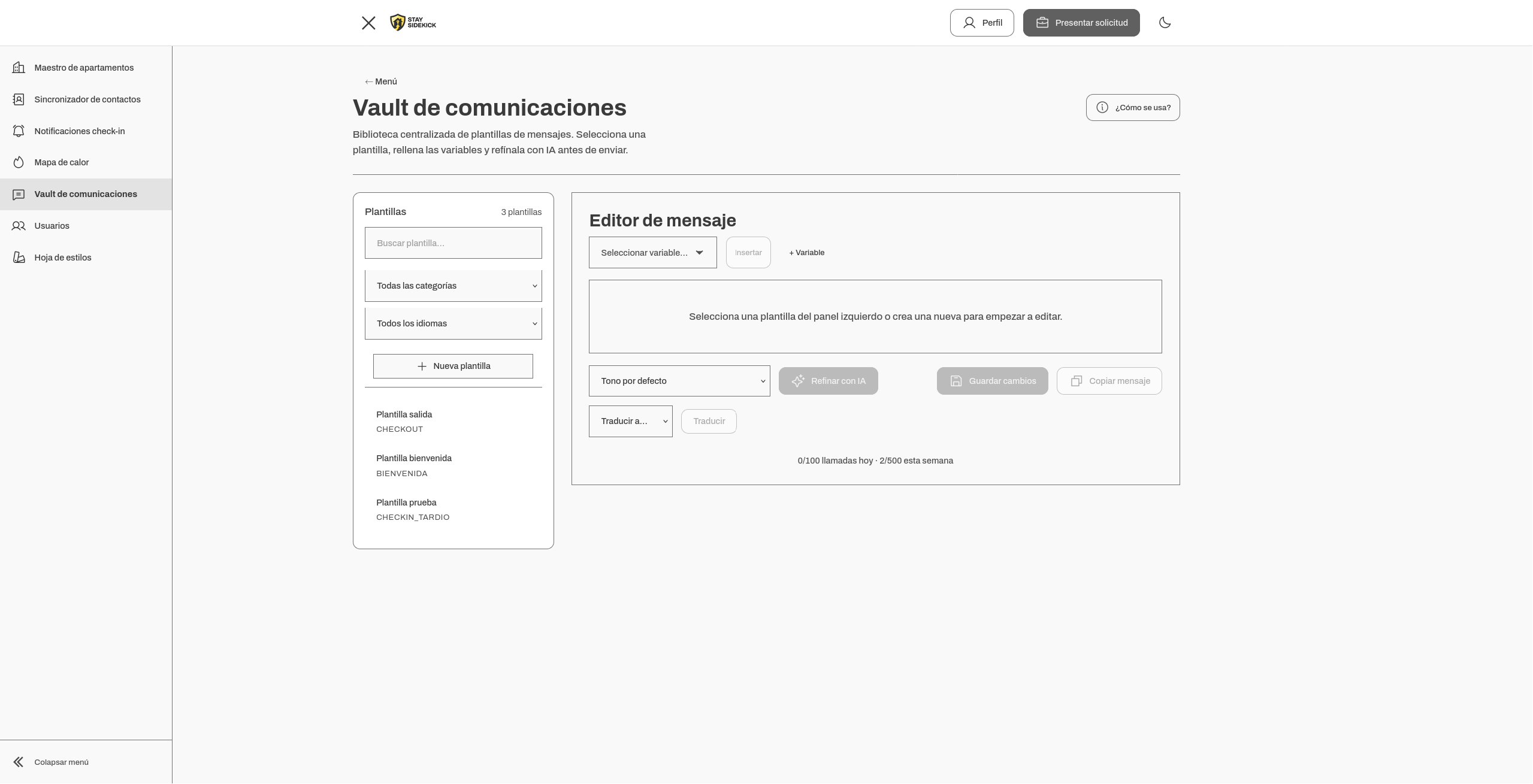This screenshot has height=784, width=1533.
Task: Click the bell icon for notifications
Action: 19,131
